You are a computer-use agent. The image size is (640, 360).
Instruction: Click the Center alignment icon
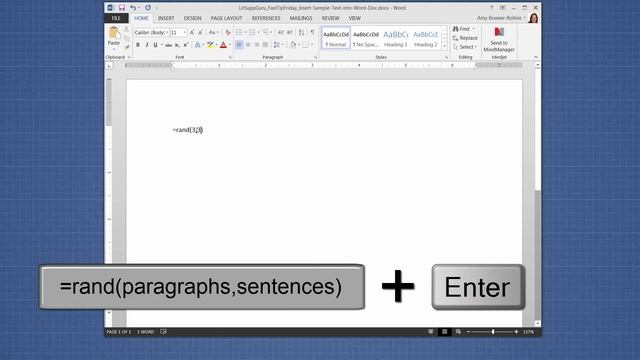[x=248, y=44]
